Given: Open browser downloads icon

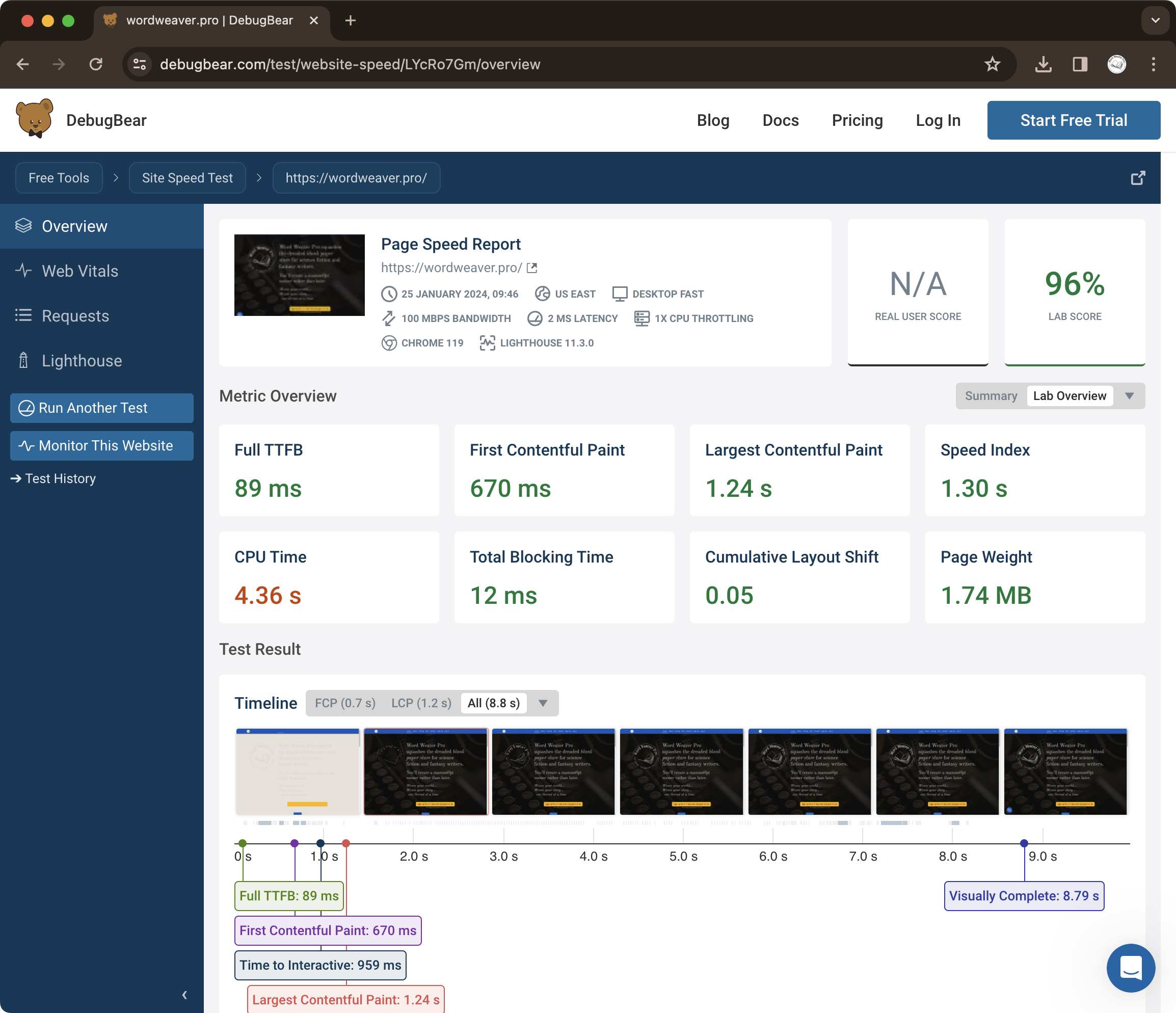Looking at the screenshot, I should click(x=1043, y=64).
